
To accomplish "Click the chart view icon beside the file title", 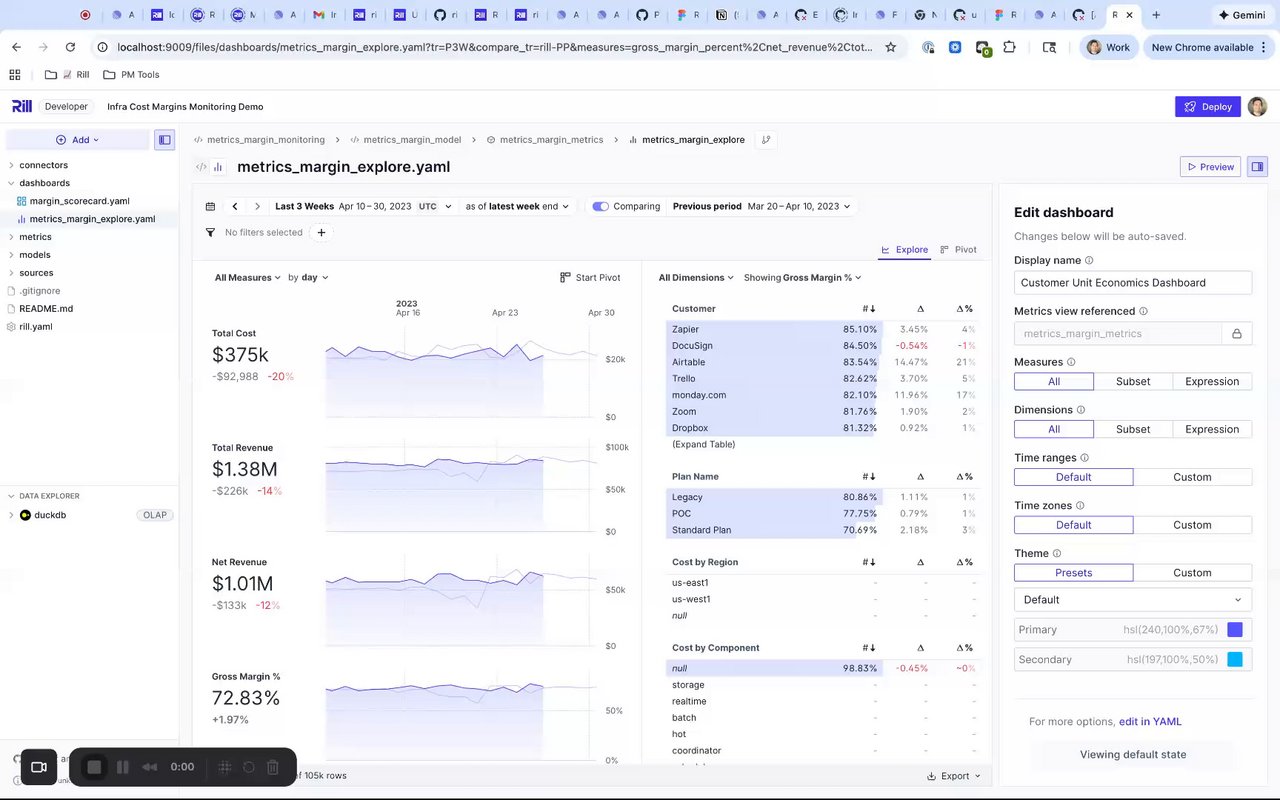I will pos(218,167).
